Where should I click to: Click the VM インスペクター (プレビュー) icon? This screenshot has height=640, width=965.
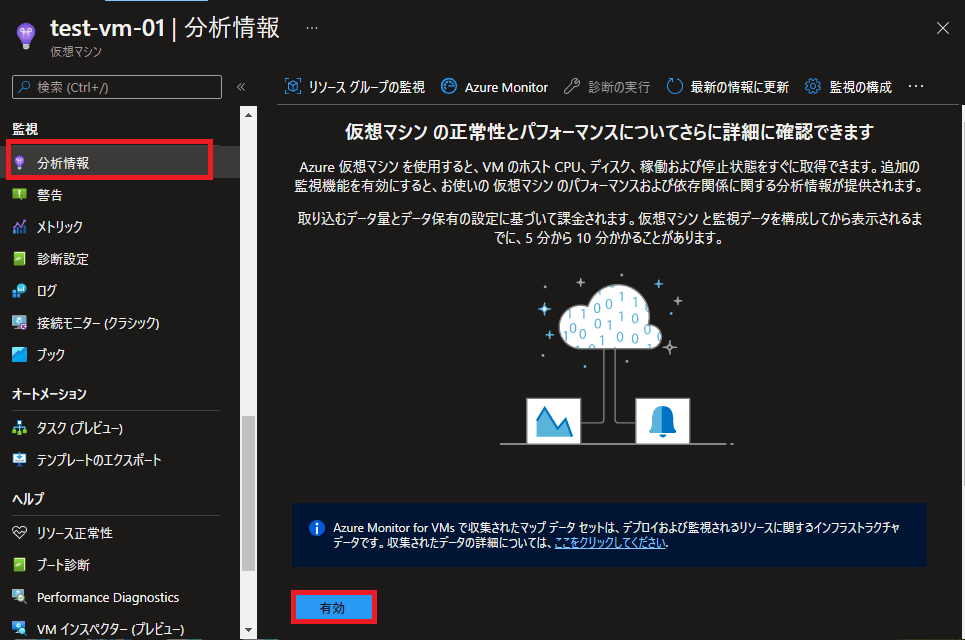coord(20,628)
